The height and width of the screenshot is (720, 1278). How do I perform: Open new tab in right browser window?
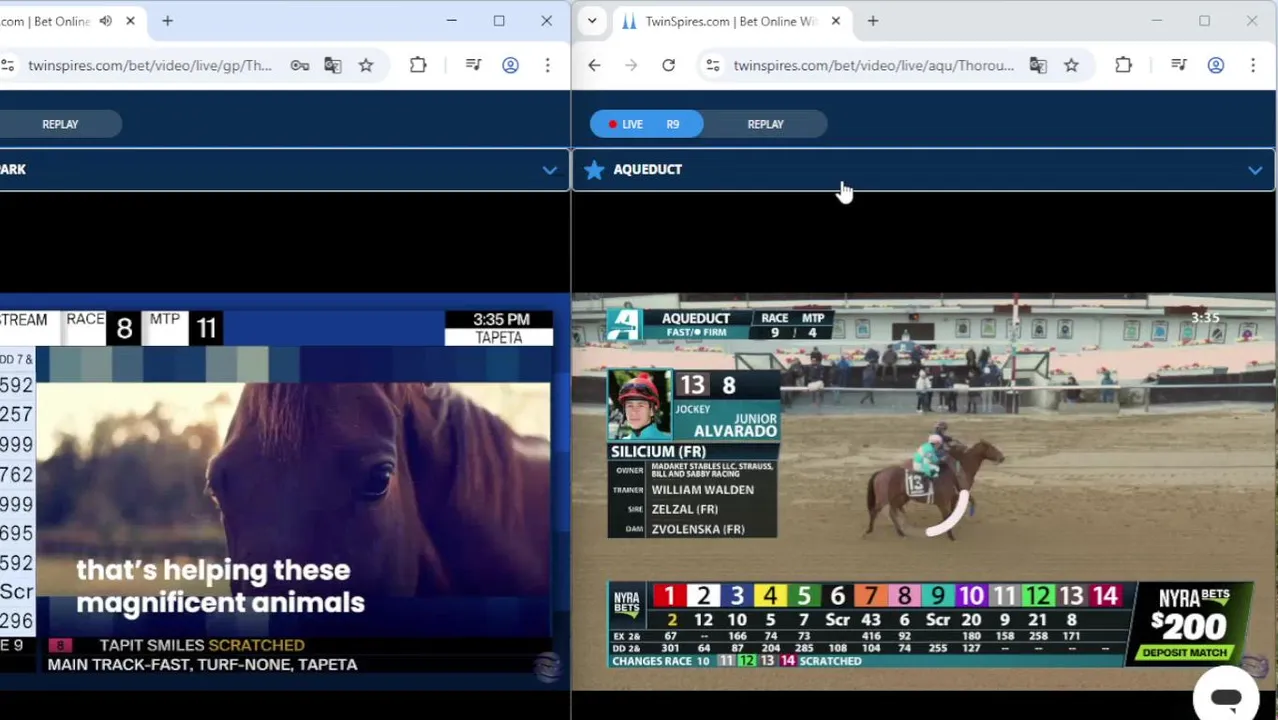tap(872, 21)
